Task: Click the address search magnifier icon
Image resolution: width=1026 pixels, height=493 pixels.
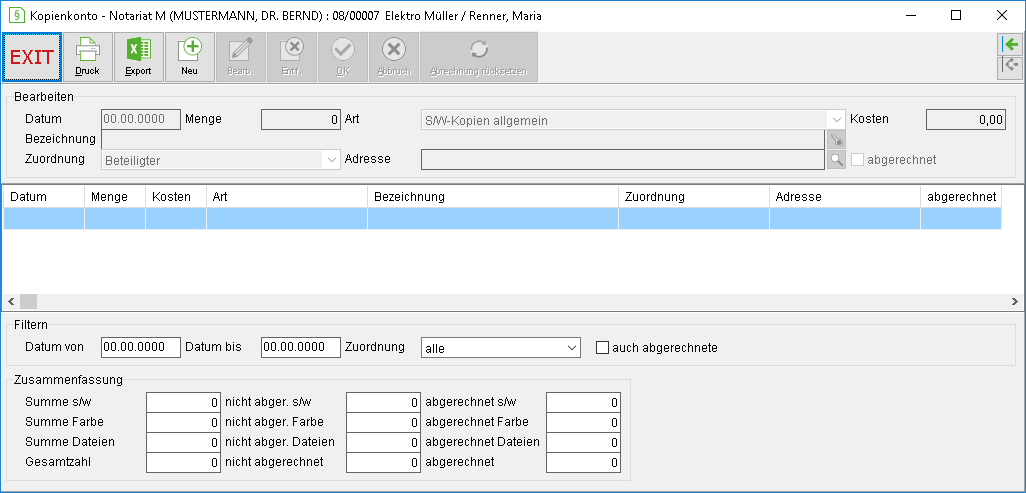Action: coord(836,160)
